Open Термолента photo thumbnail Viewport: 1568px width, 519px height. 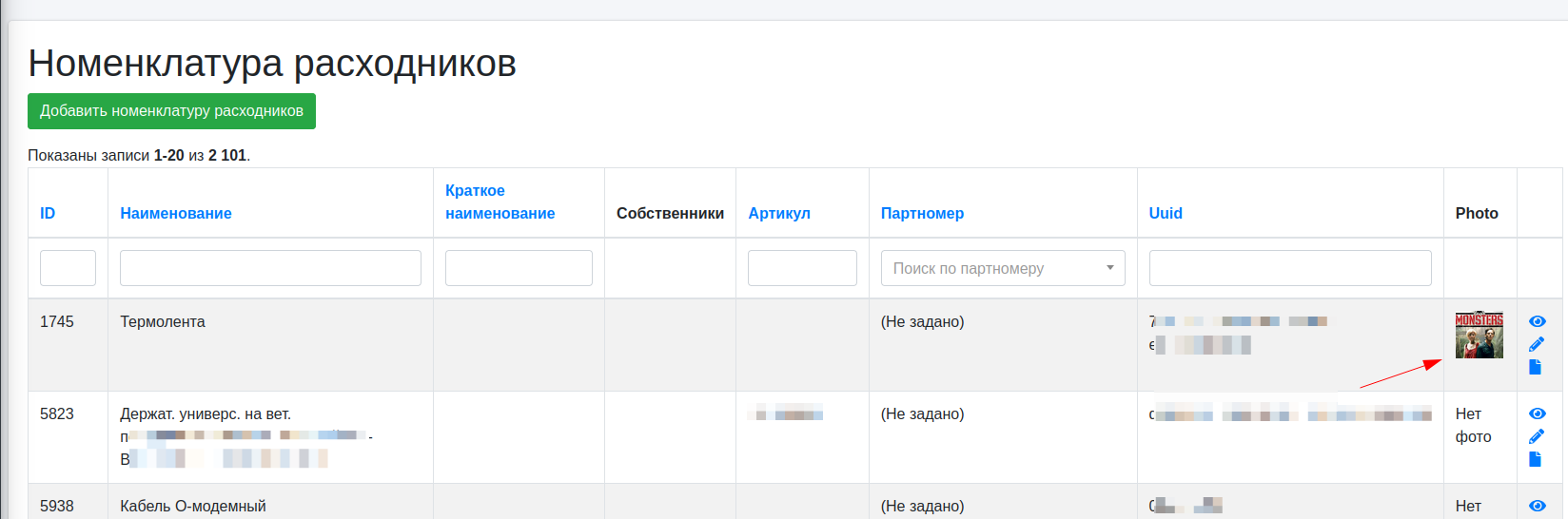[x=1479, y=335]
